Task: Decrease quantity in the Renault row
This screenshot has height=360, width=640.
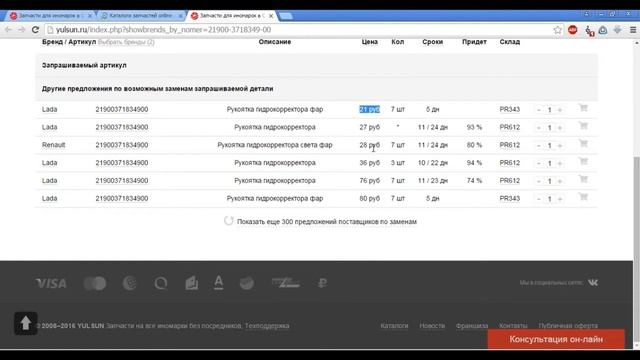Action: pos(539,145)
